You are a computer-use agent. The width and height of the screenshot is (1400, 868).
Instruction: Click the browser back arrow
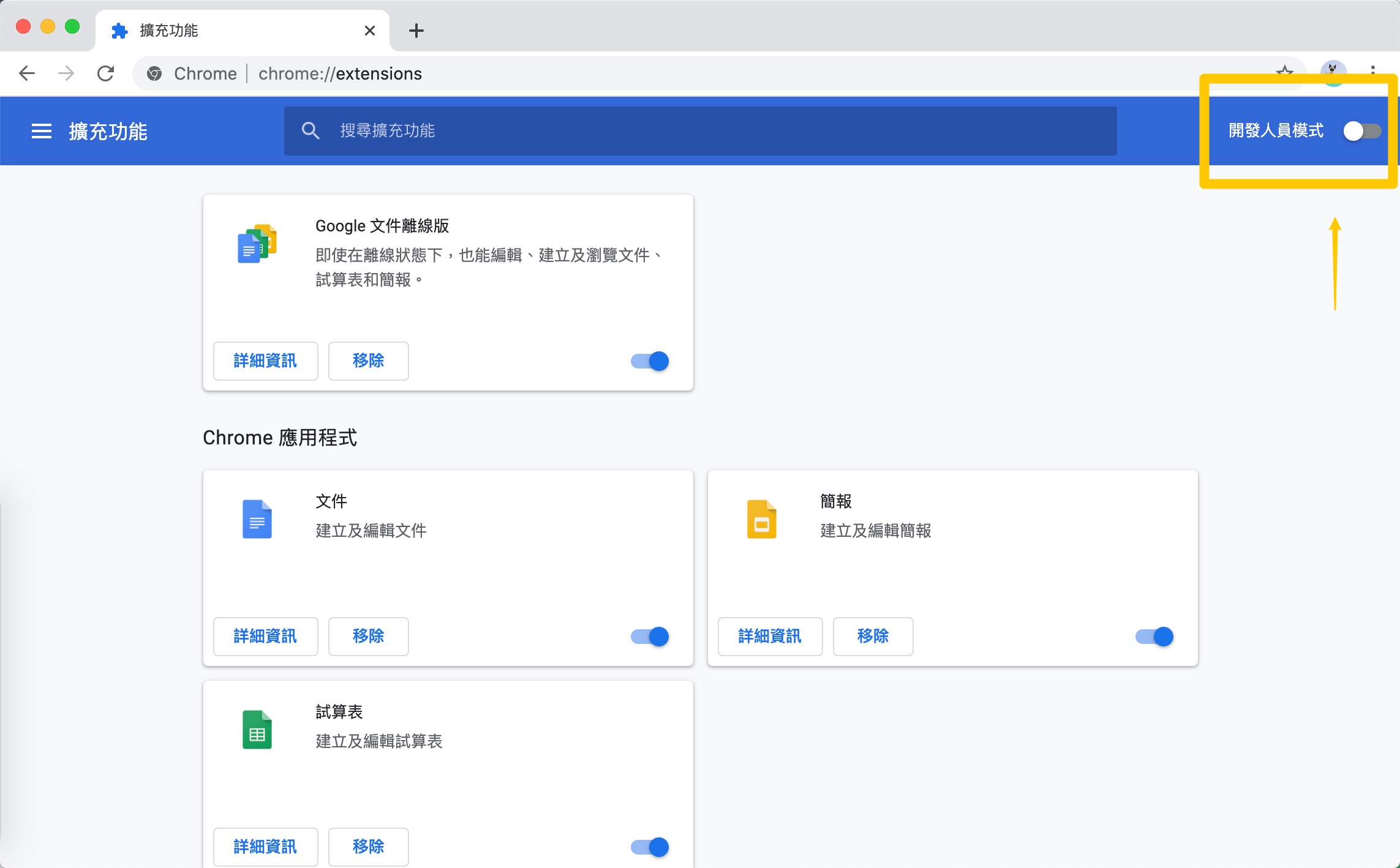coord(27,73)
